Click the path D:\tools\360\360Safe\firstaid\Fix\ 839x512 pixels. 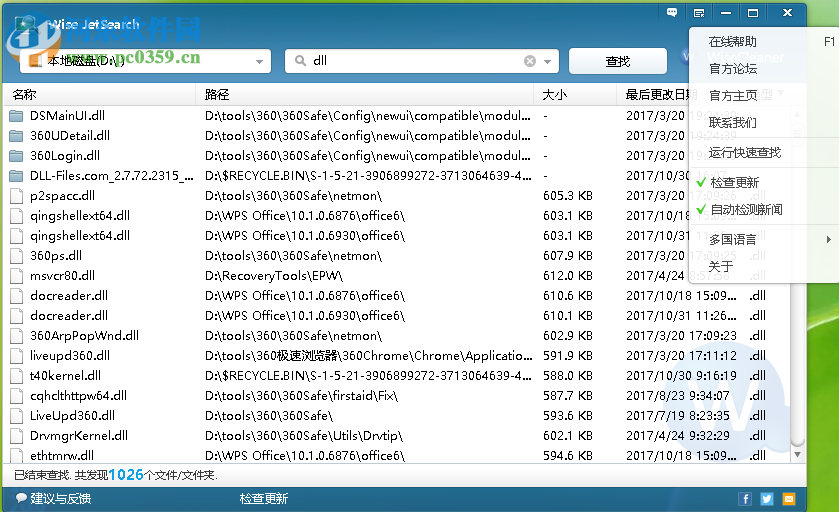(301, 395)
